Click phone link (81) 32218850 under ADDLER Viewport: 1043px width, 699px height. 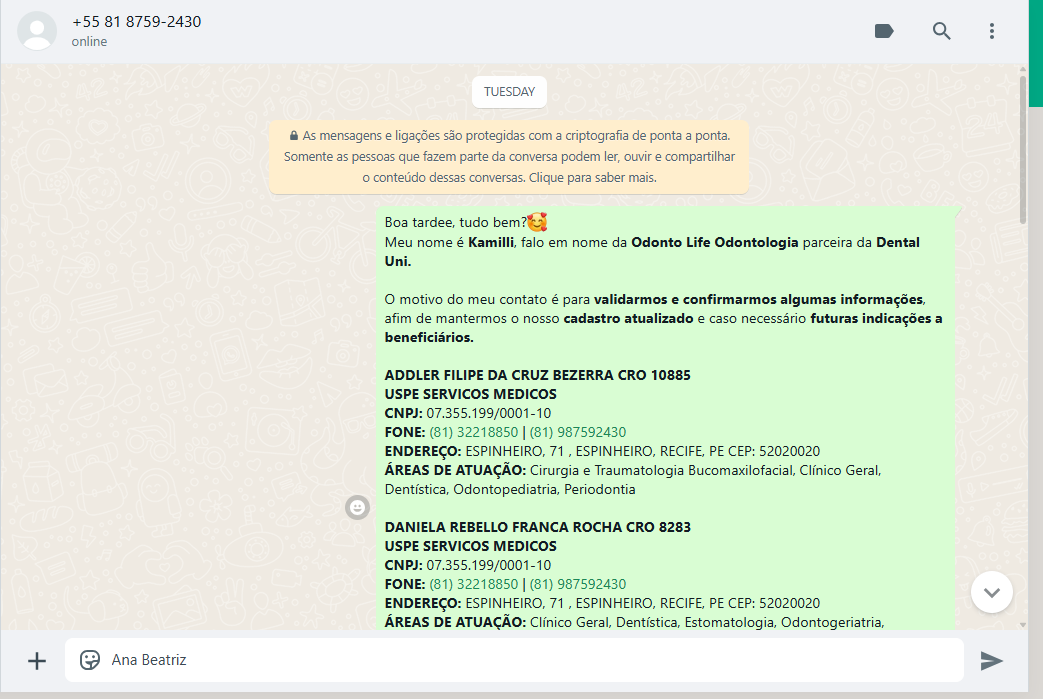(474, 432)
